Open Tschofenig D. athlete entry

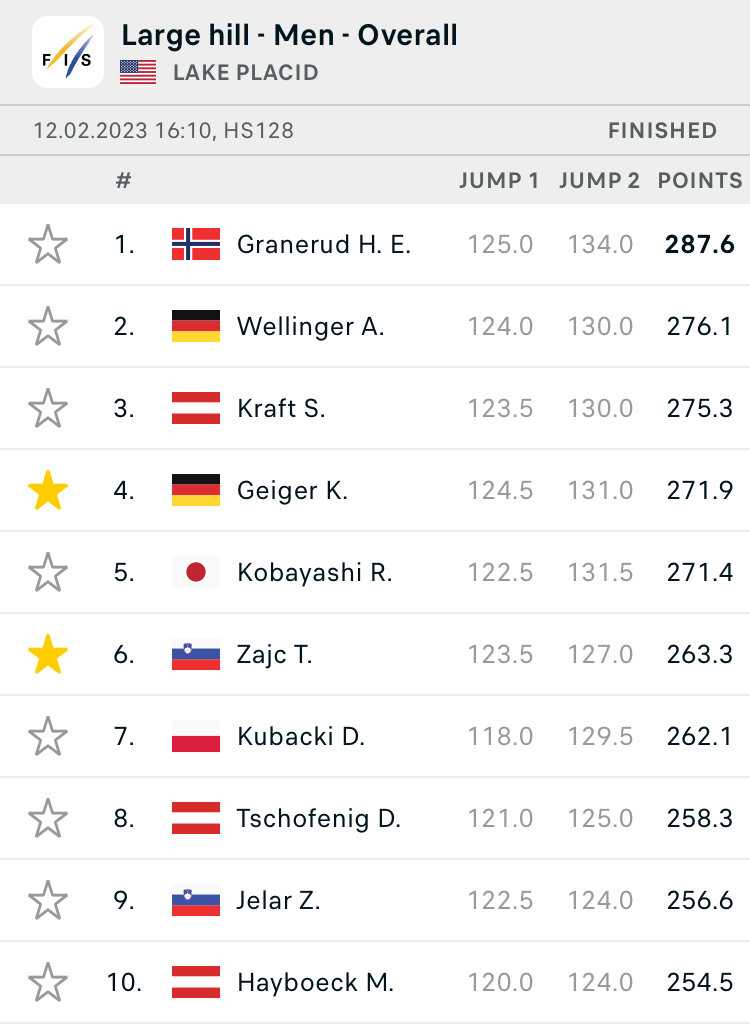(x=318, y=819)
